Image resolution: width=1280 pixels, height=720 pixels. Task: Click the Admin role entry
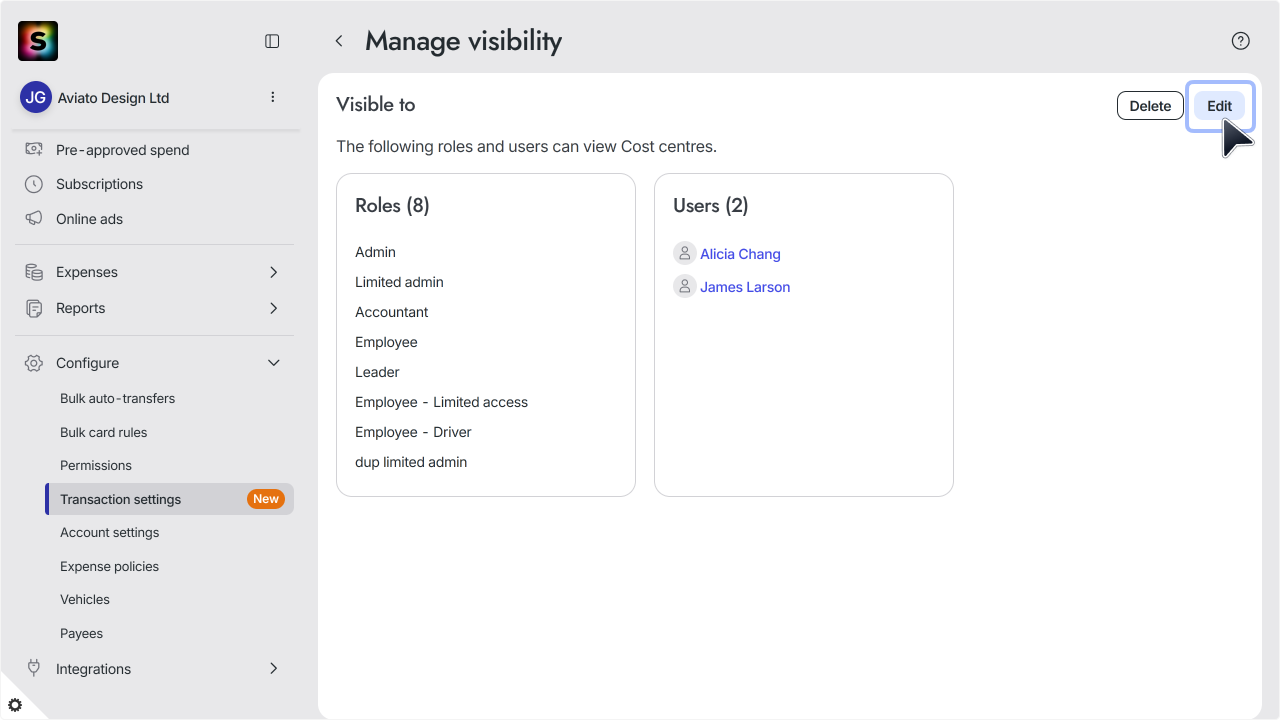375,252
